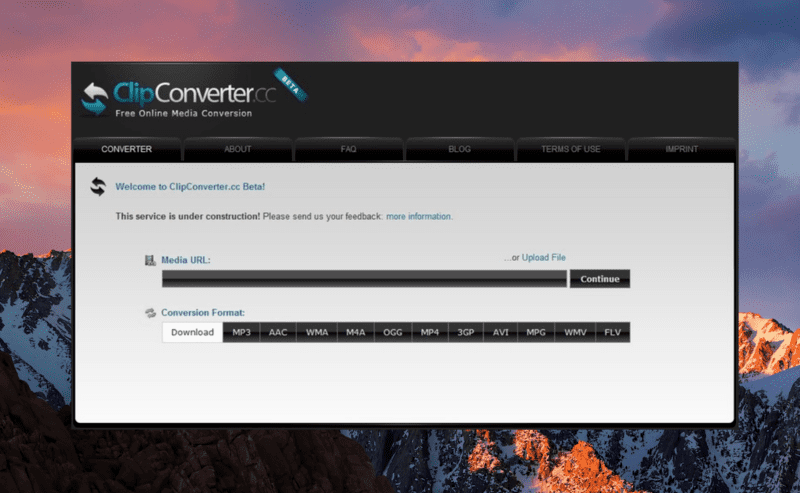Select WMA conversion format
The image size is (800, 493).
click(317, 332)
